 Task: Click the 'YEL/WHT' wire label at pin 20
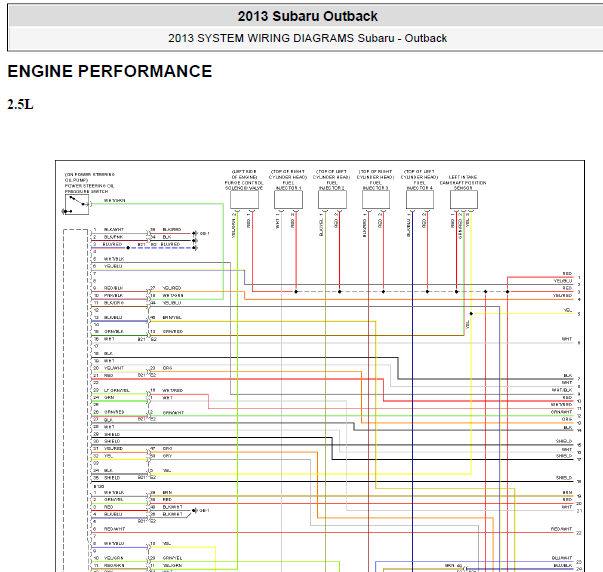pos(114,368)
